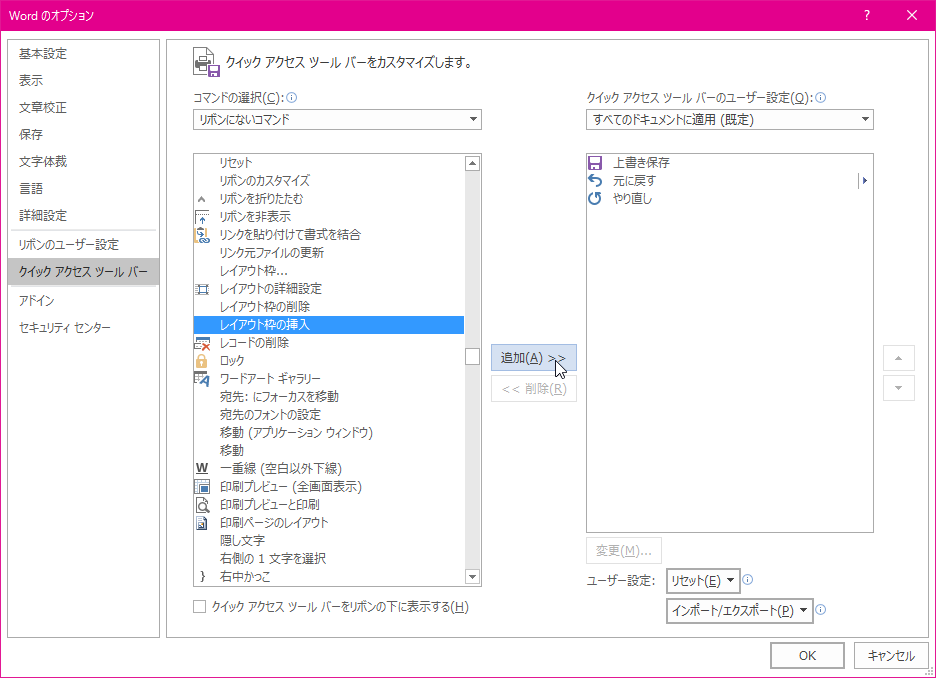The width and height of the screenshot is (936, 678).
Task: Click the 追加(A) >> button
Action: coord(534,358)
